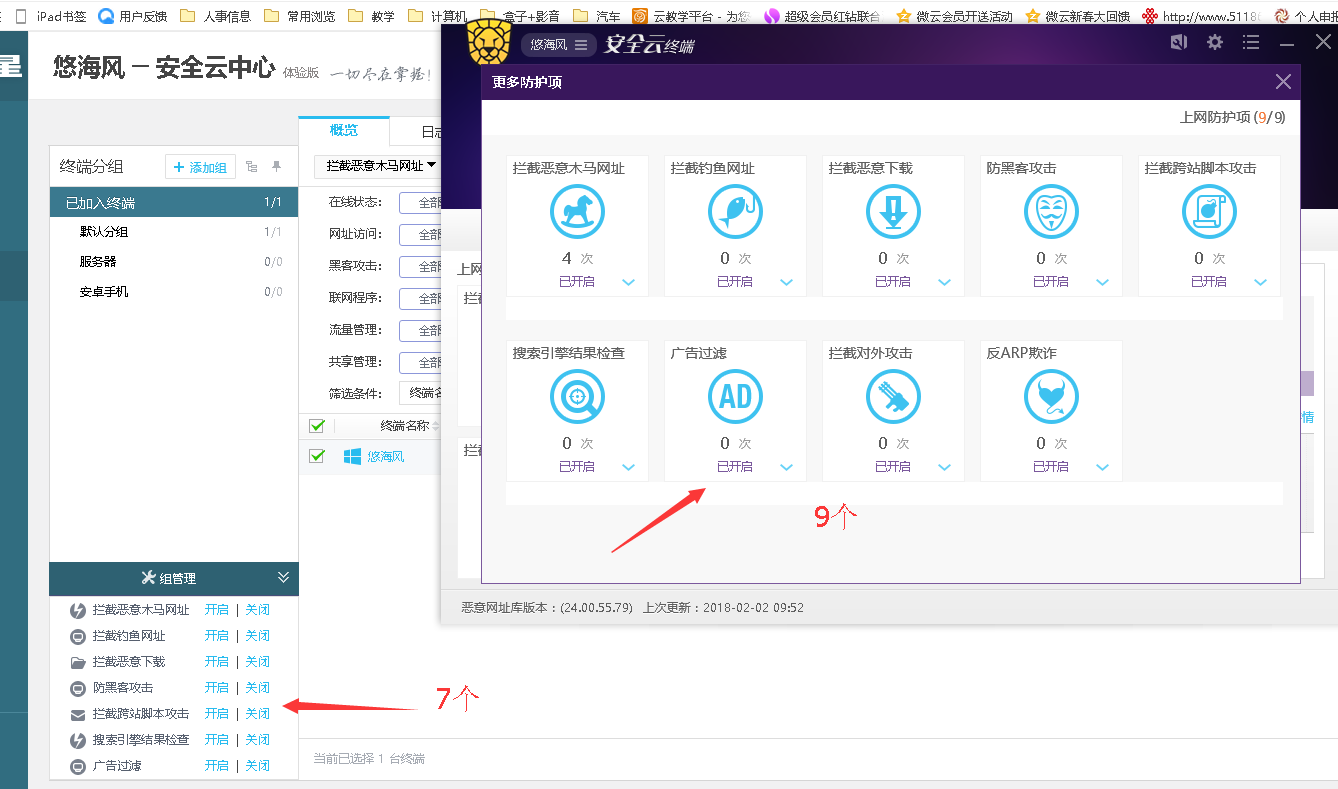Click the 添加组 button
The image size is (1338, 789).
click(200, 167)
